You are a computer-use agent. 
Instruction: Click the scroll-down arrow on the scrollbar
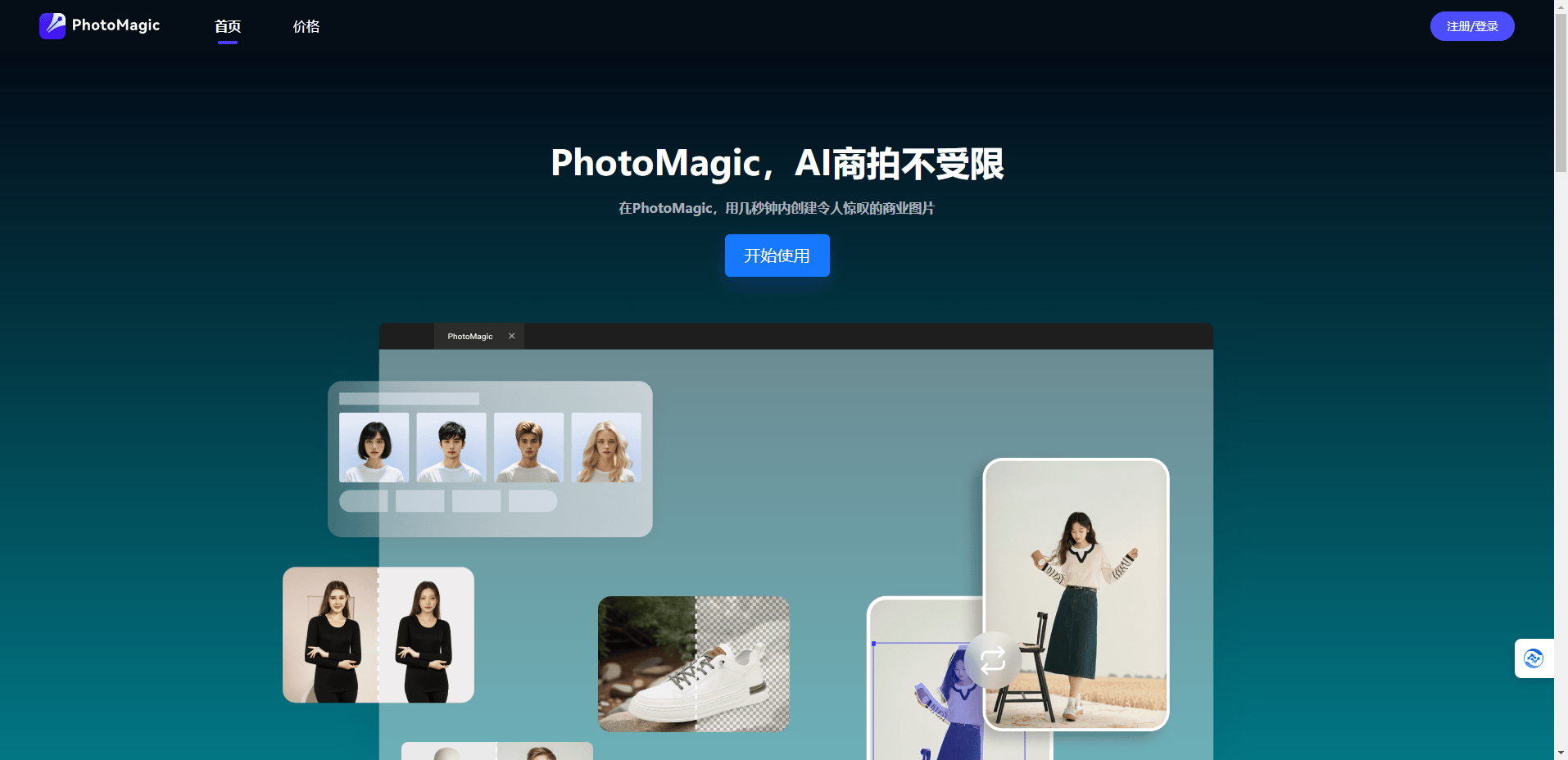[x=1561, y=753]
